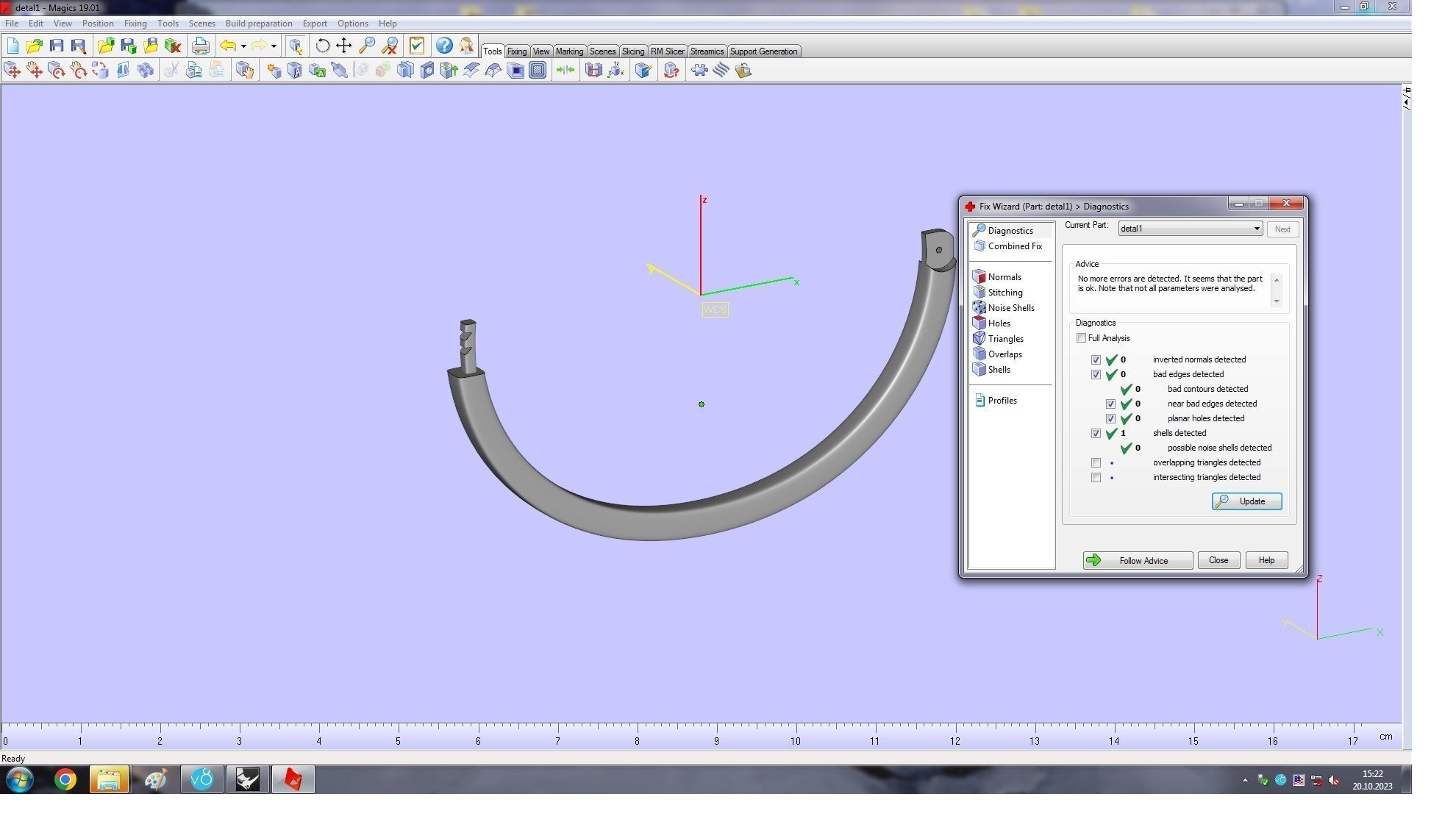Screen dimensions: 1456x816
Task: Click the Update button in Diagnostics
Action: click(1246, 501)
